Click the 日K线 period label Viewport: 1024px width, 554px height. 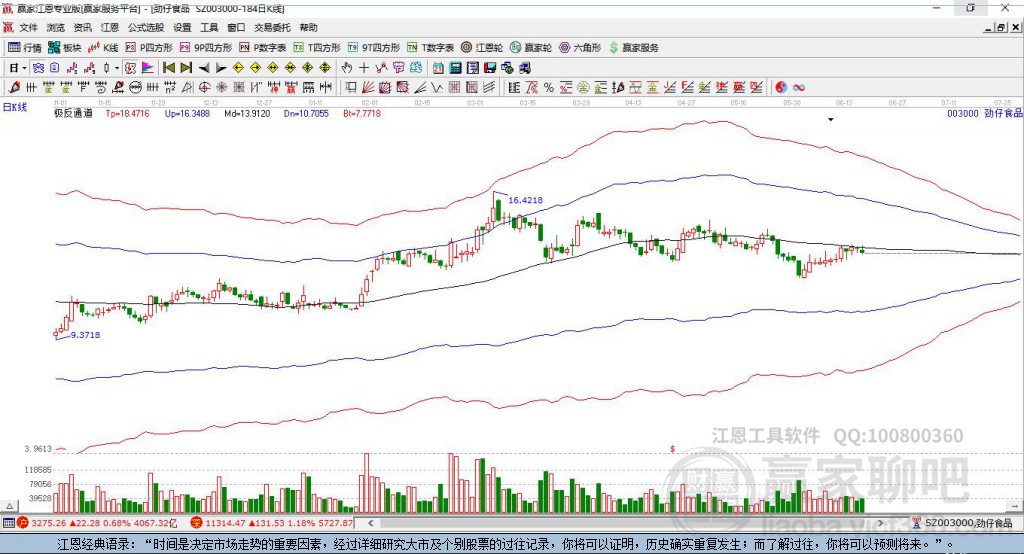click(15, 107)
